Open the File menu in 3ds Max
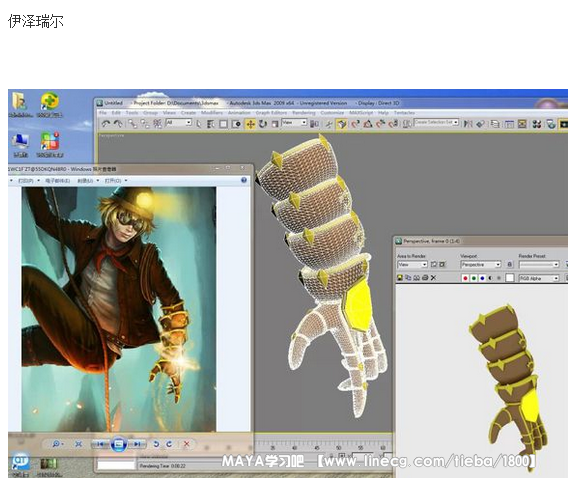The image size is (573, 478). pyautogui.click(x=103, y=113)
